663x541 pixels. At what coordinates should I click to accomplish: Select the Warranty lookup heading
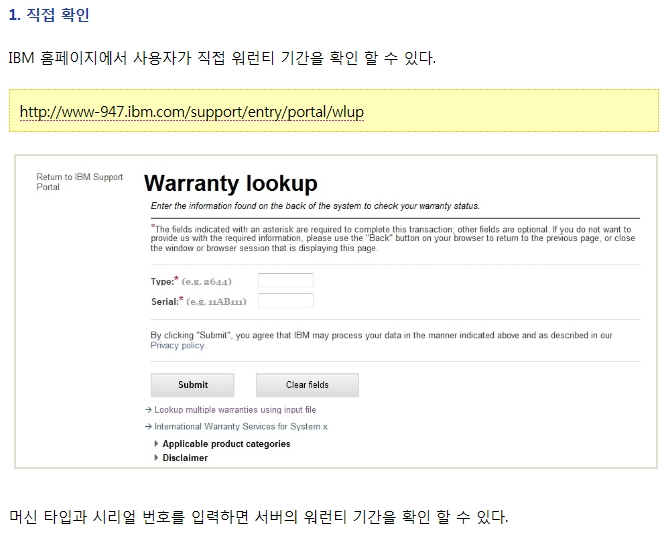click(x=231, y=184)
